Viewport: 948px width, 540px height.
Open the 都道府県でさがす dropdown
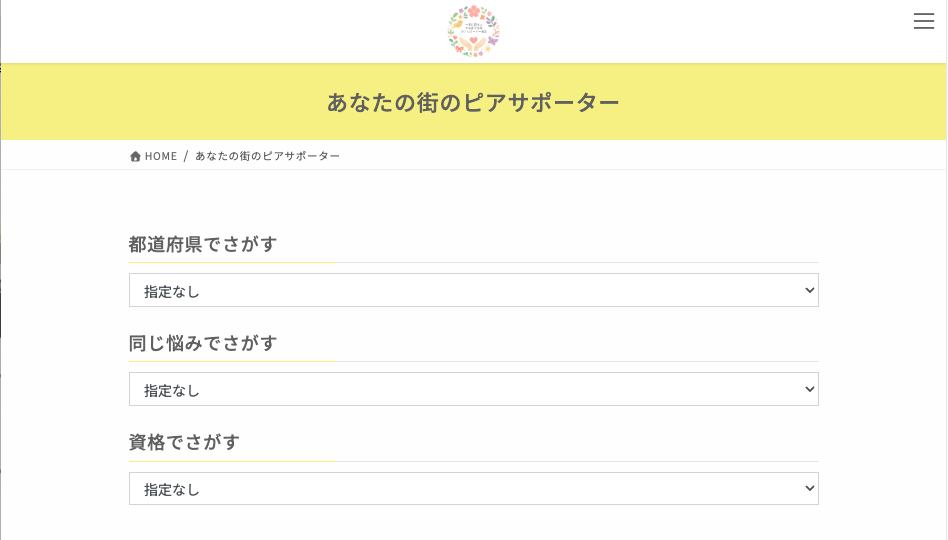click(473, 290)
